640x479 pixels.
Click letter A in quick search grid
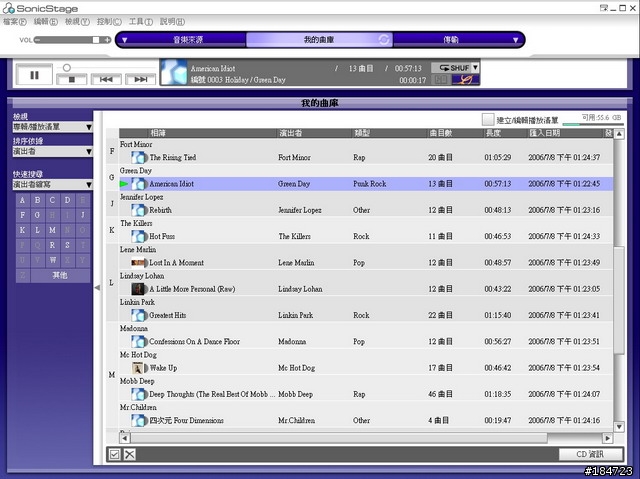(22, 200)
